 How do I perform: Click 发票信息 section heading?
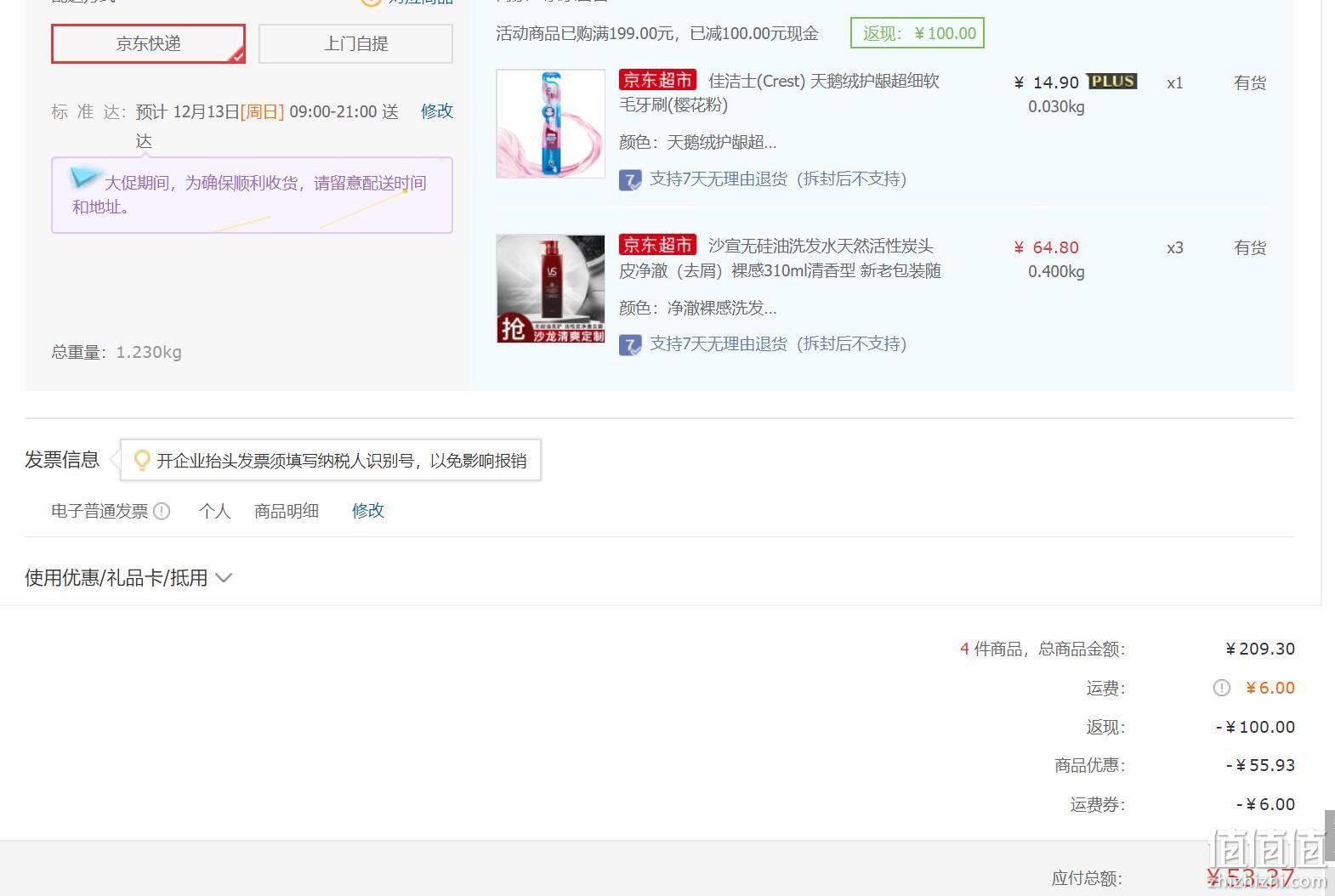tap(62, 460)
